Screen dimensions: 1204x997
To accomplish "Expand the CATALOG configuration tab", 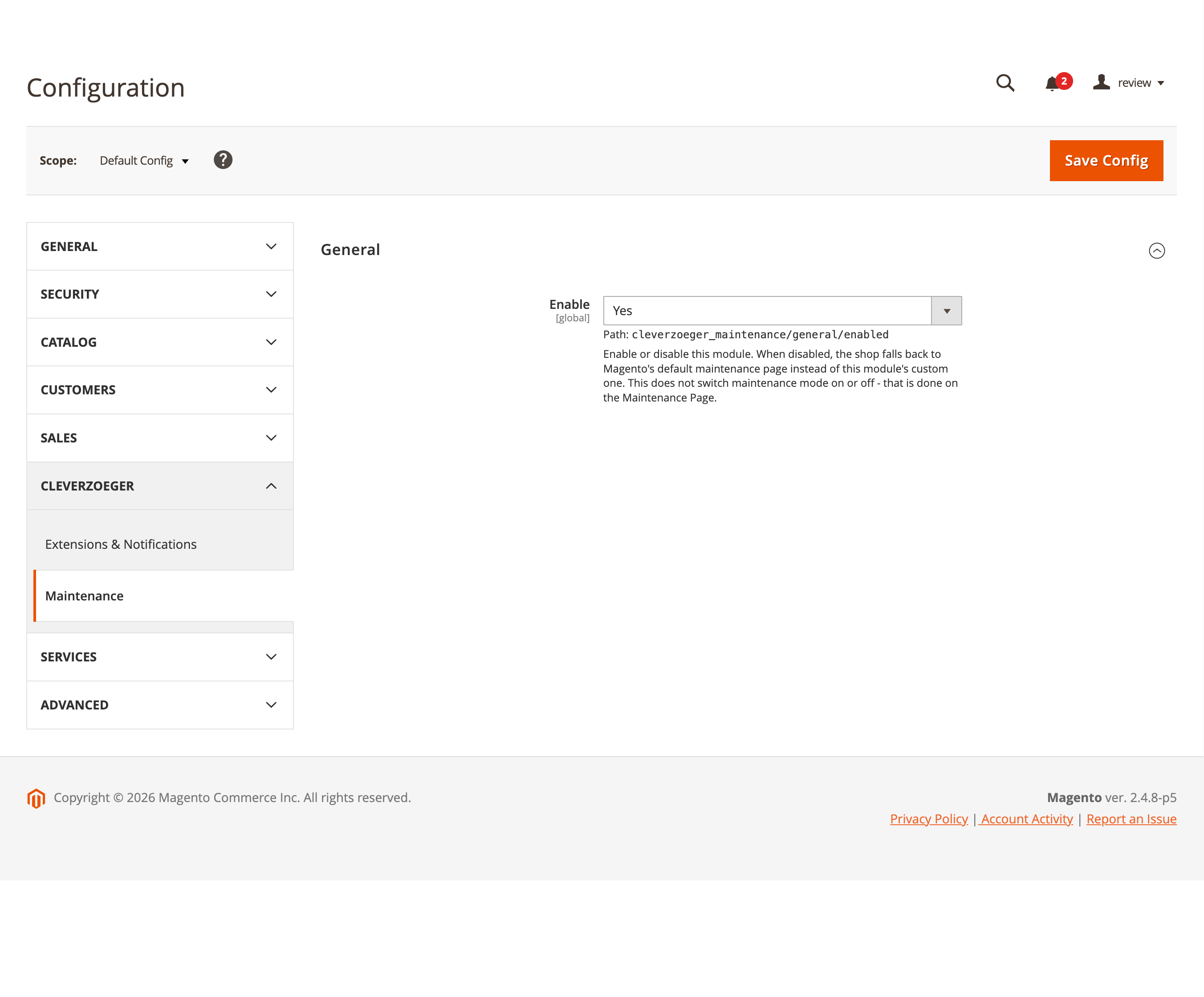I will coord(160,342).
